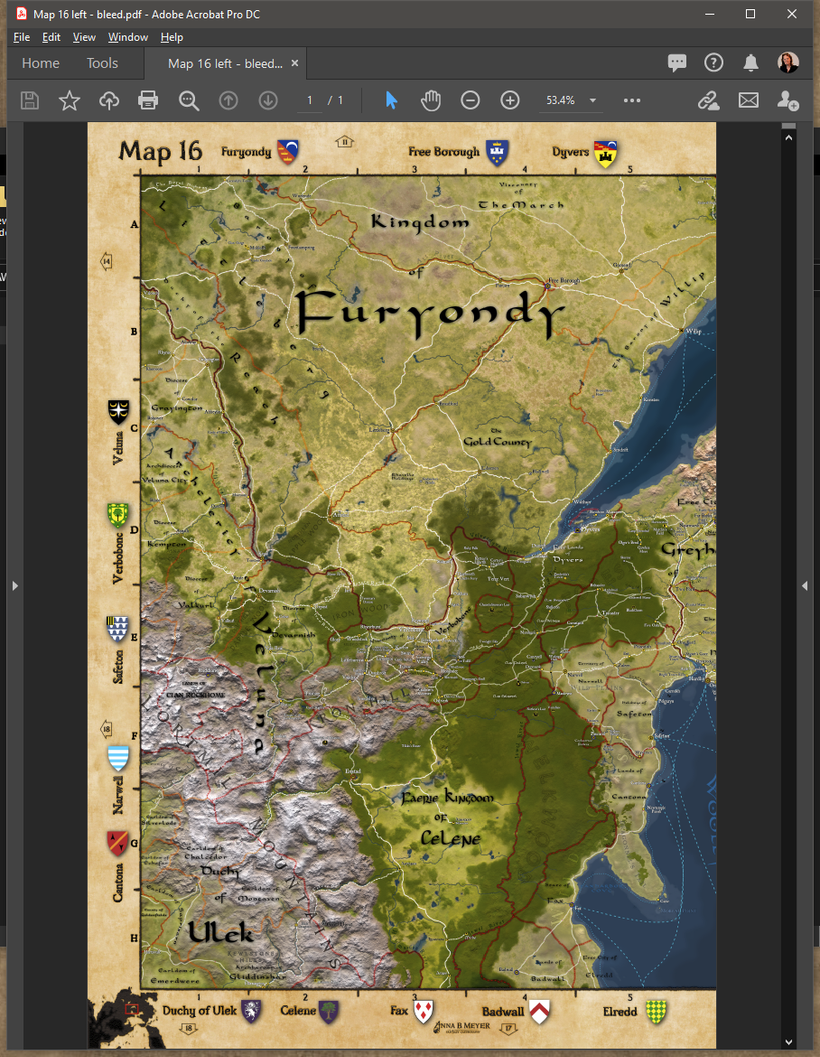Send file by email envelope icon
The image size is (820, 1057).
pyautogui.click(x=748, y=100)
